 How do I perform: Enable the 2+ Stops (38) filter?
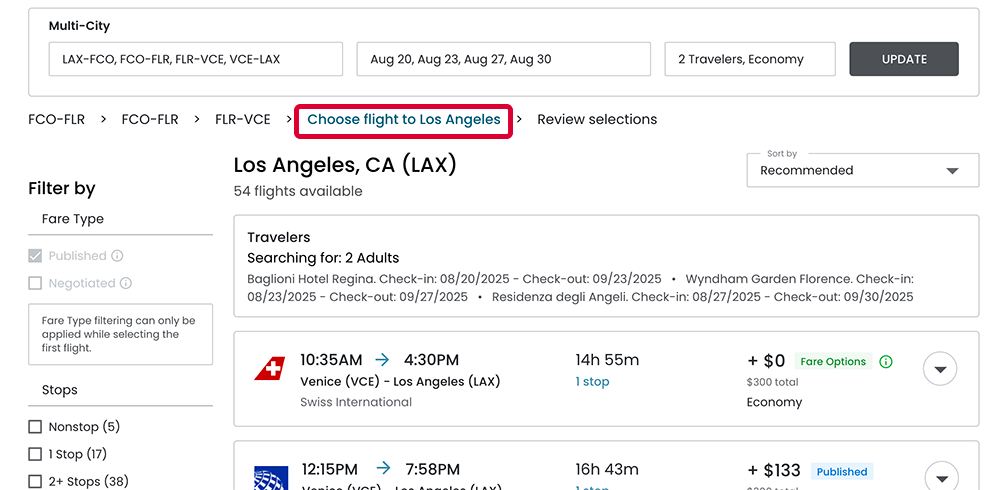[36, 482]
